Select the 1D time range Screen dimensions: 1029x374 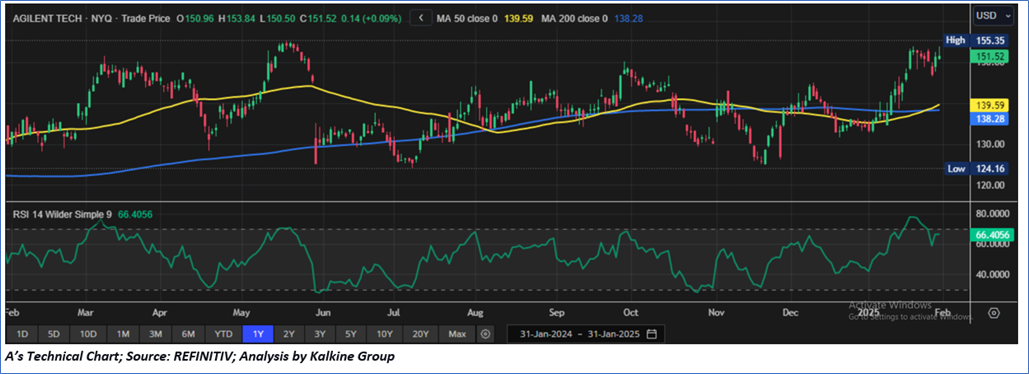(22, 334)
